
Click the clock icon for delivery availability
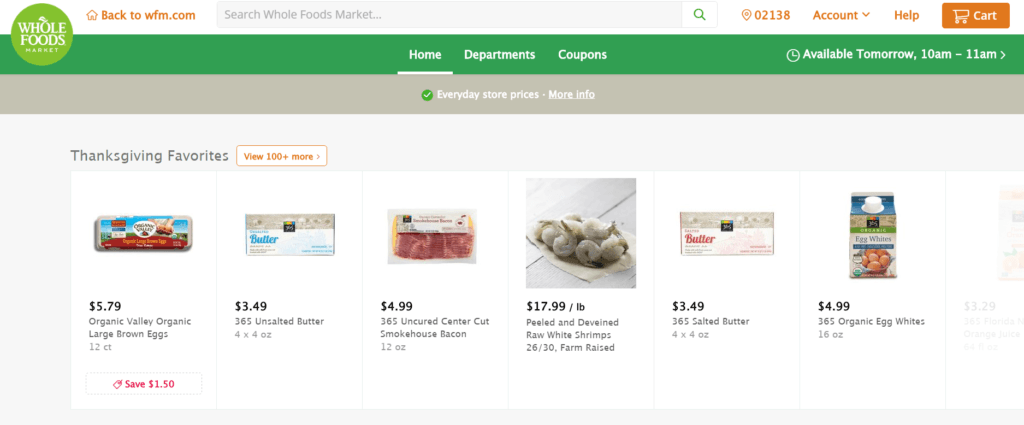(x=793, y=55)
